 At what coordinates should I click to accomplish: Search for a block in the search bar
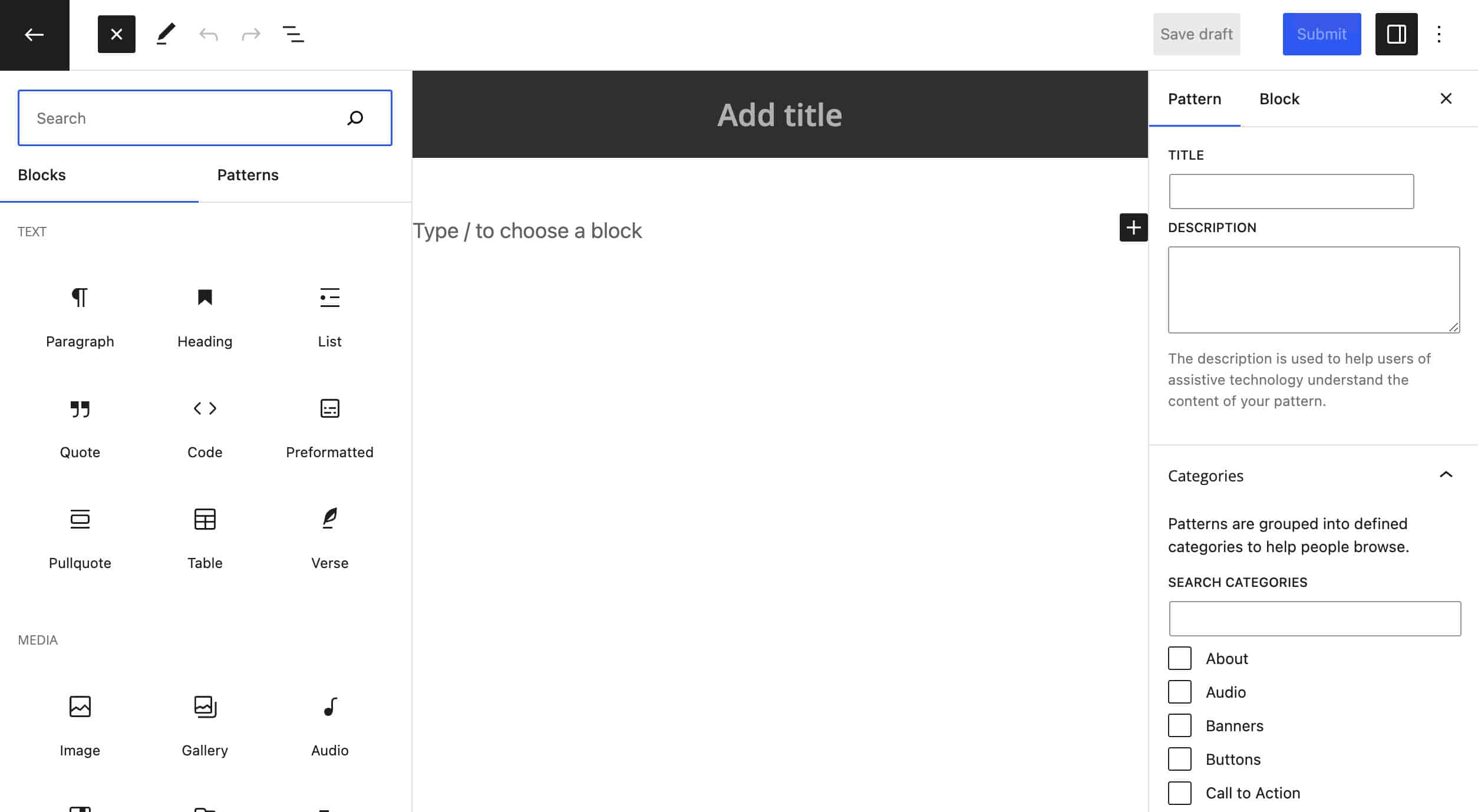(x=205, y=118)
